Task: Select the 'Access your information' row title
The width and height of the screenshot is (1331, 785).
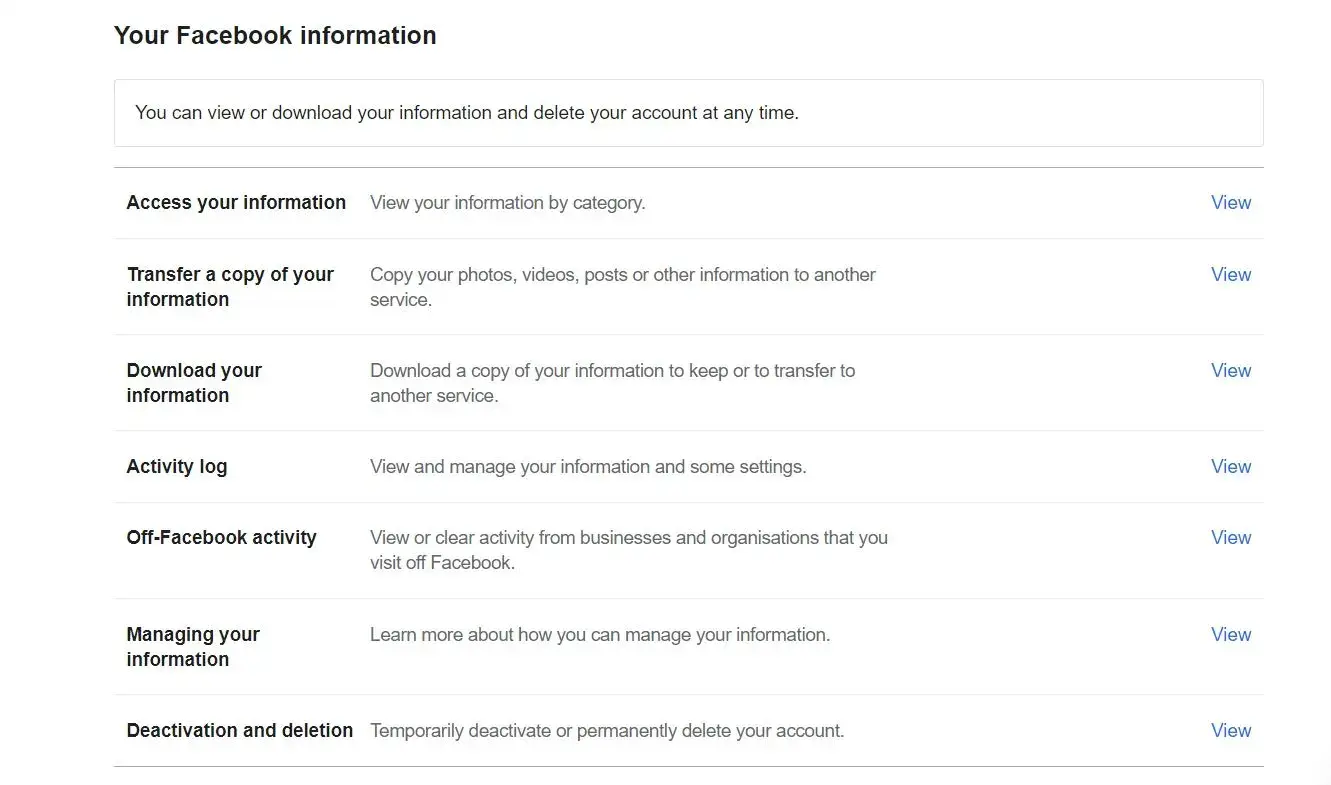Action: click(x=236, y=202)
